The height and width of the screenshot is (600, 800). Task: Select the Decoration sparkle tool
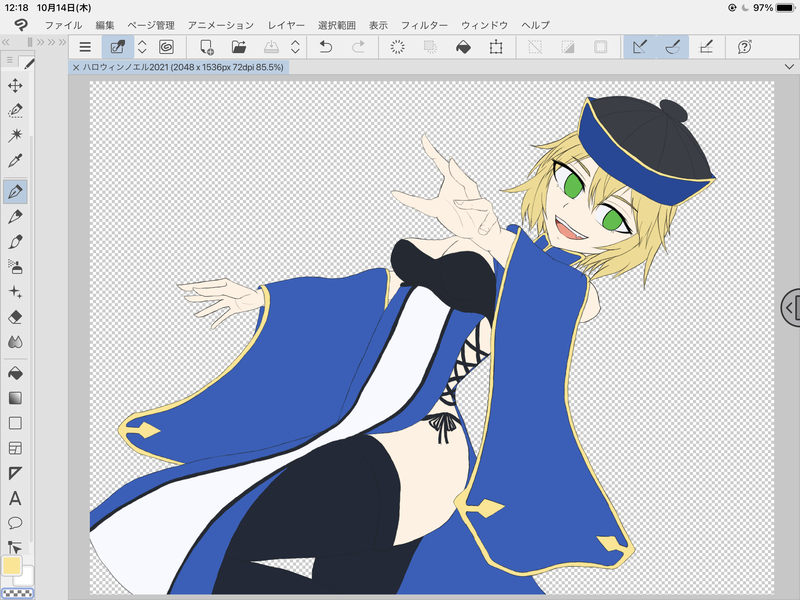15,292
